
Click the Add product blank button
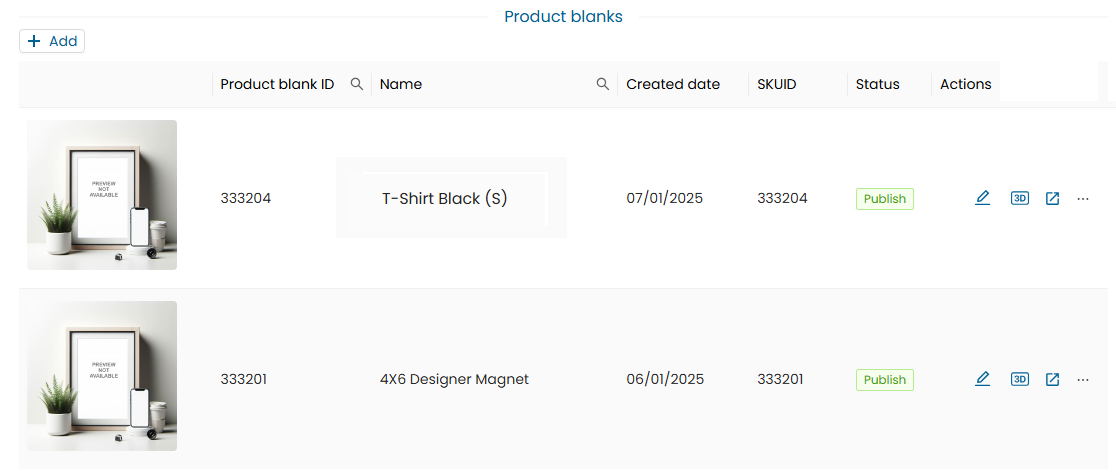click(52, 41)
